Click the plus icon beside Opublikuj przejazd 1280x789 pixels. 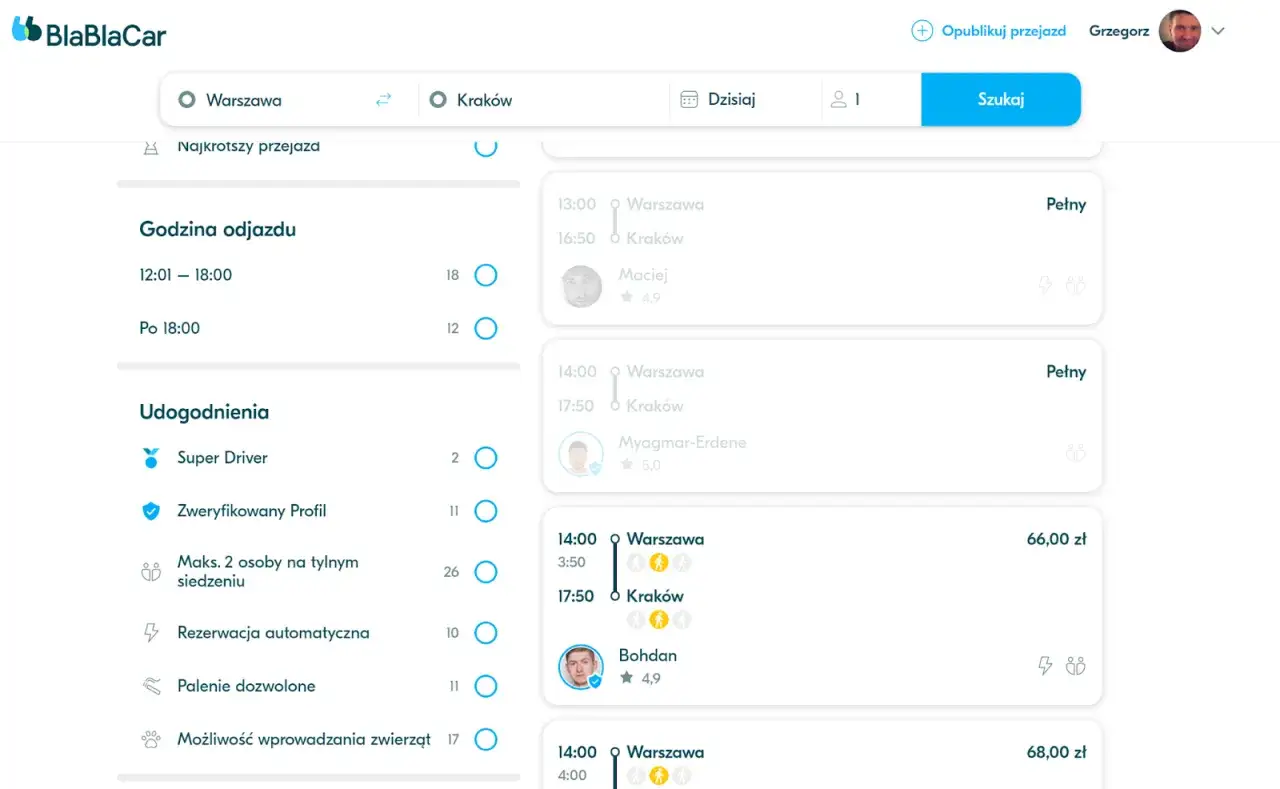[x=921, y=31]
